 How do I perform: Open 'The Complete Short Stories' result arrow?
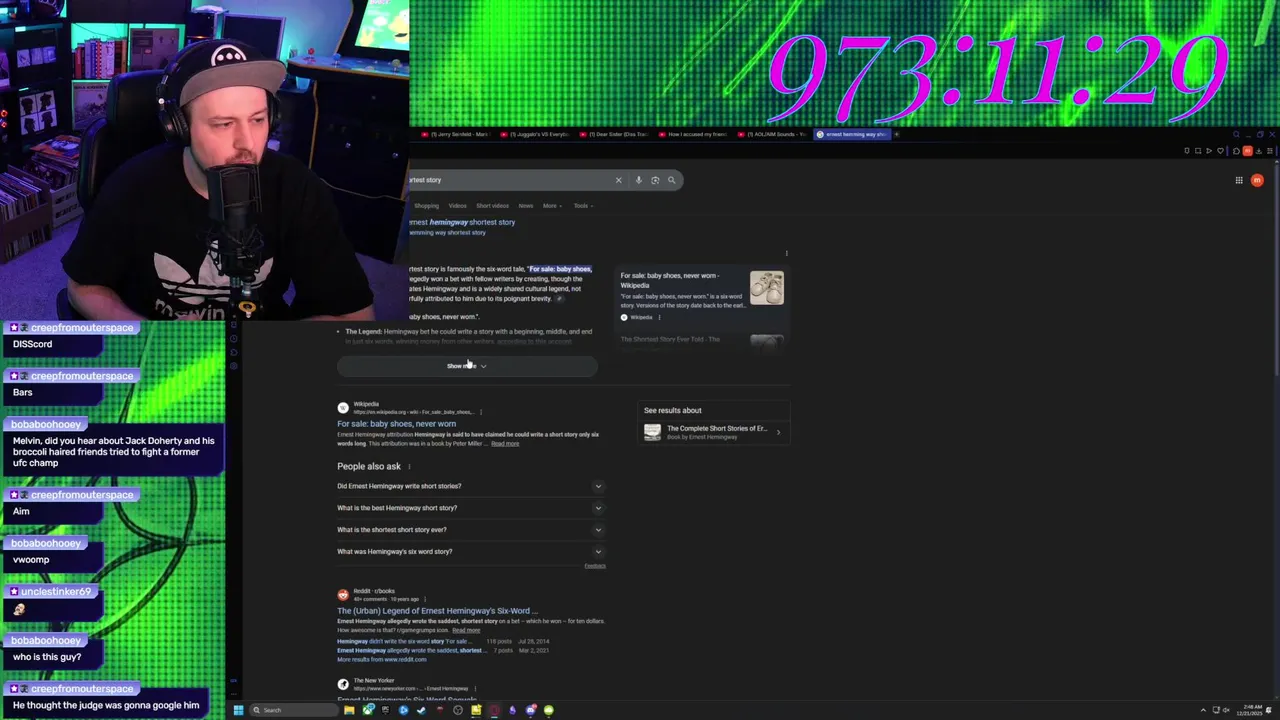click(779, 432)
